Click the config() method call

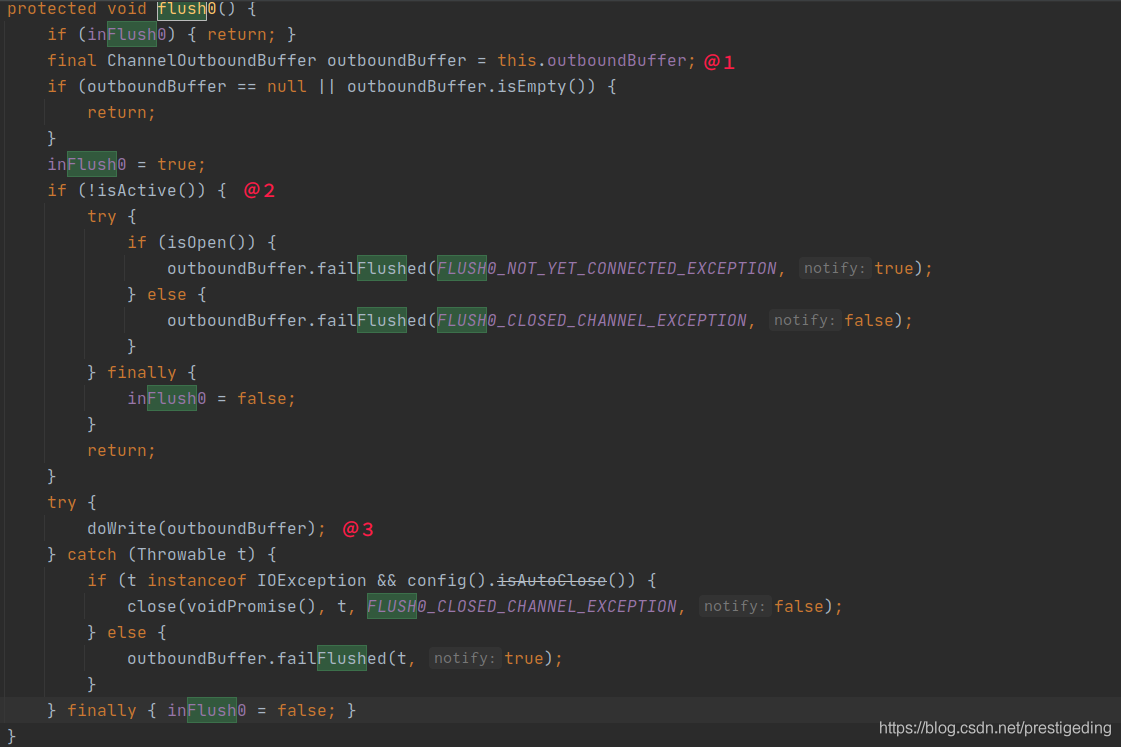(x=447, y=580)
